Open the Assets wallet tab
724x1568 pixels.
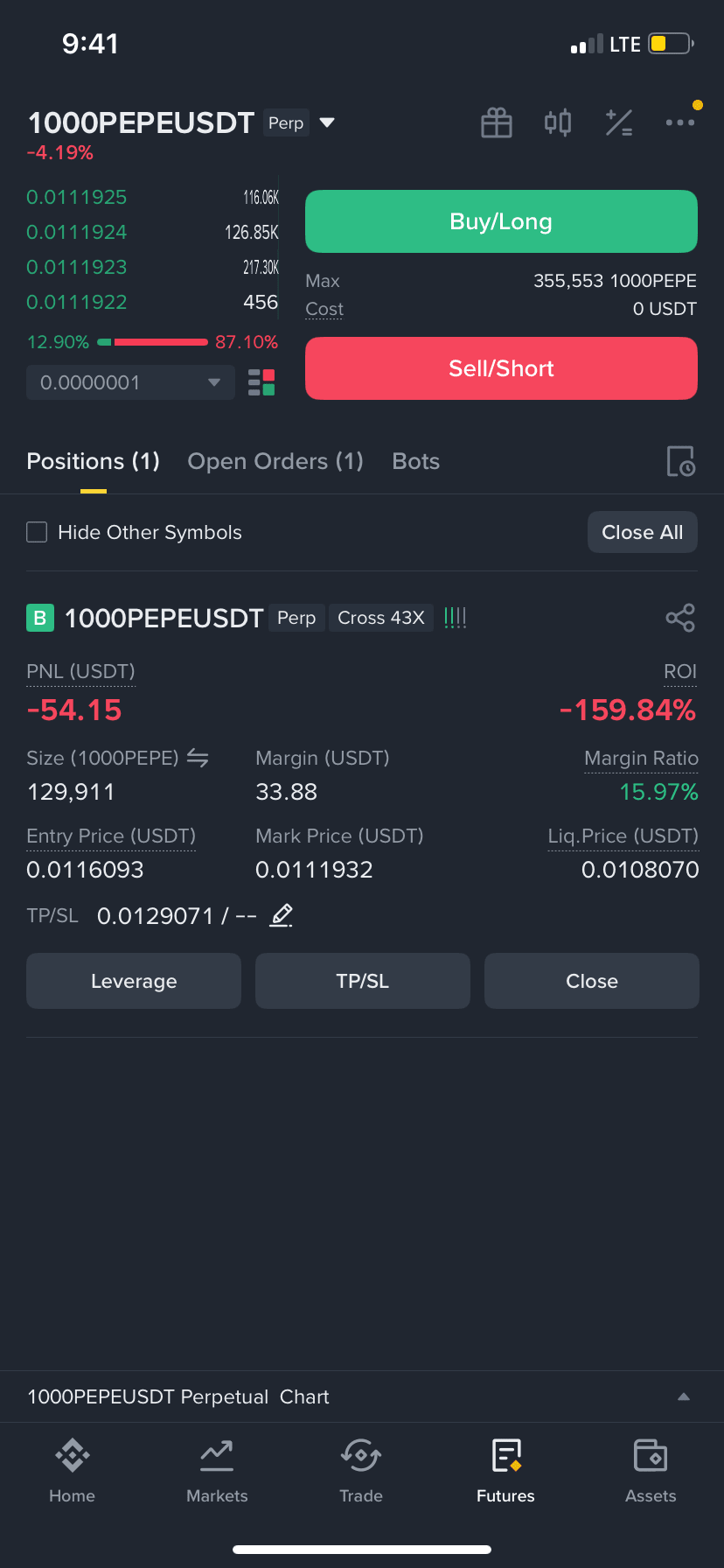coord(651,1471)
